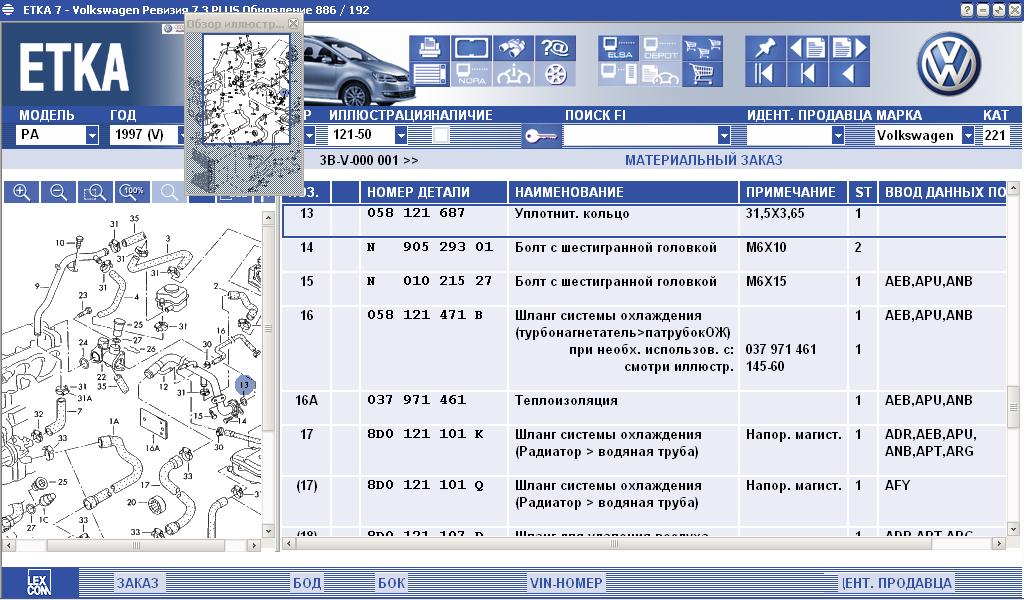The width and height of the screenshot is (1024, 600).
Task: Click the VW logo in the corner
Action: coord(949,63)
